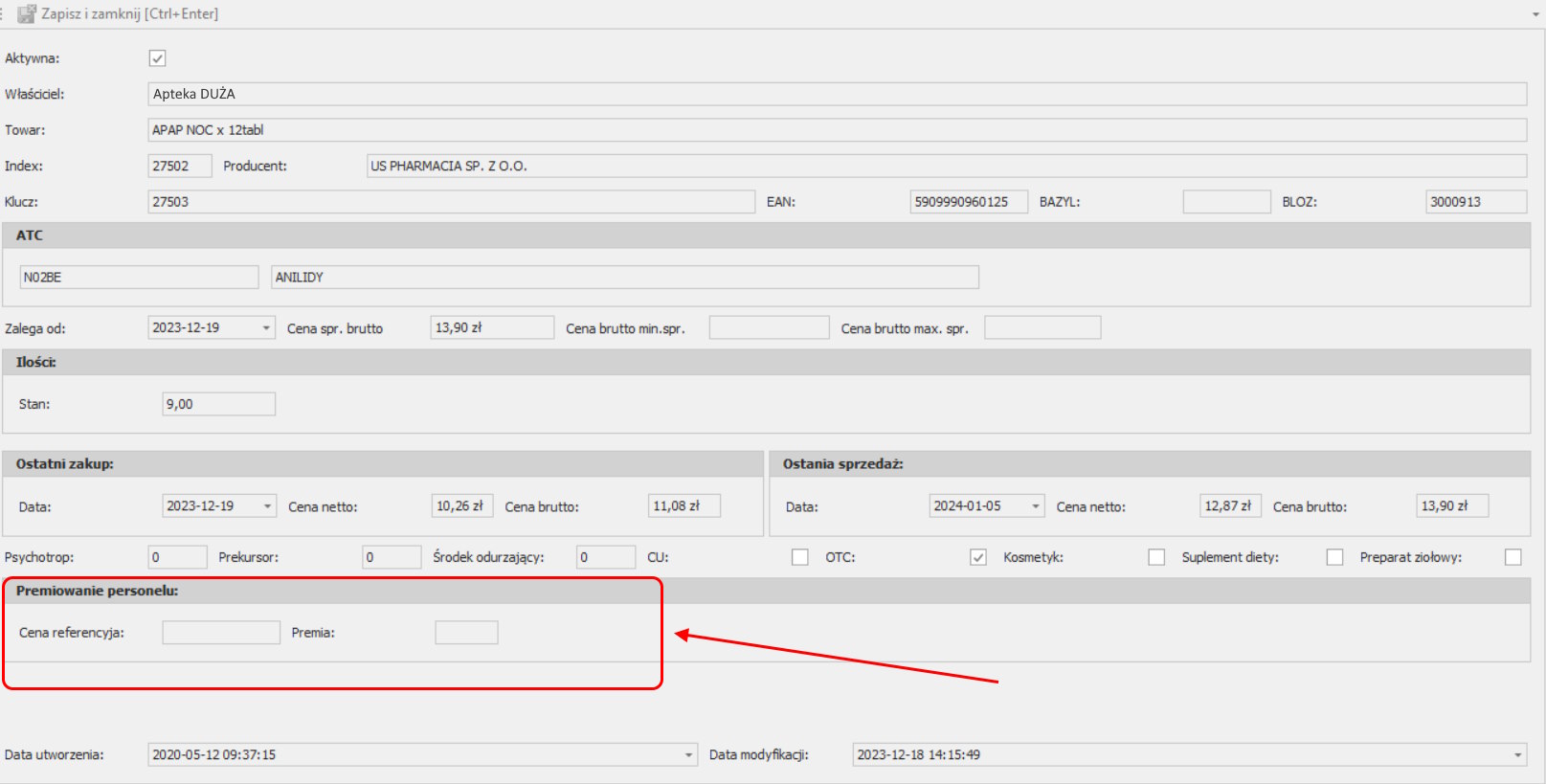
Task: Toggle the Aktywna checkbox
Action: point(158,58)
